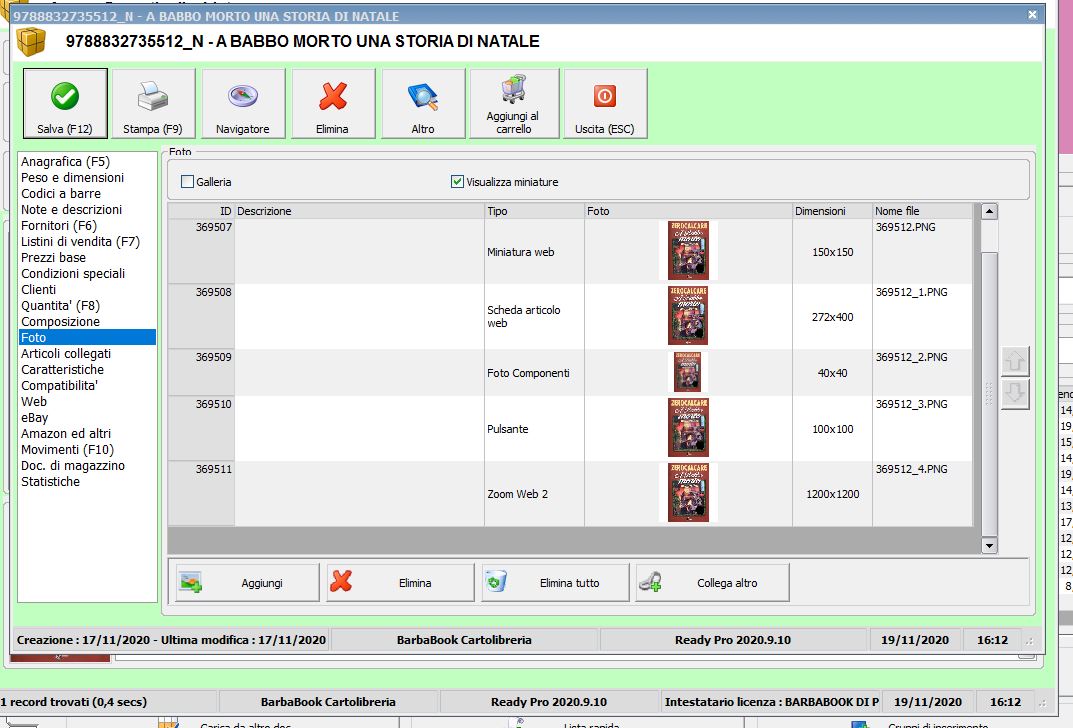Screen dimensions: 1073x728
Task: Open Anagrafica (F5) section
Action: tap(65, 161)
